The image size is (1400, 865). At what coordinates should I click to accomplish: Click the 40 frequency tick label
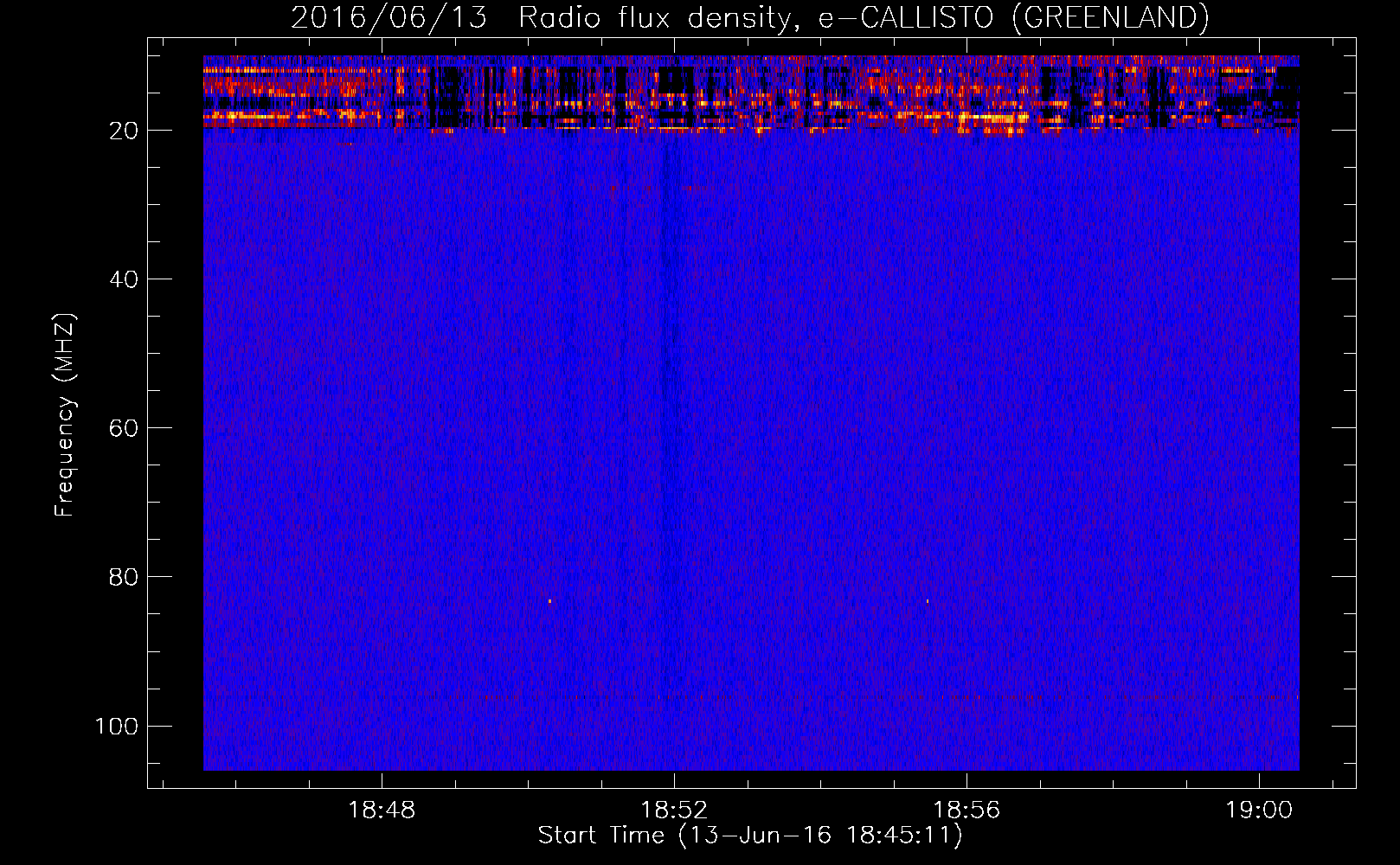[124, 279]
